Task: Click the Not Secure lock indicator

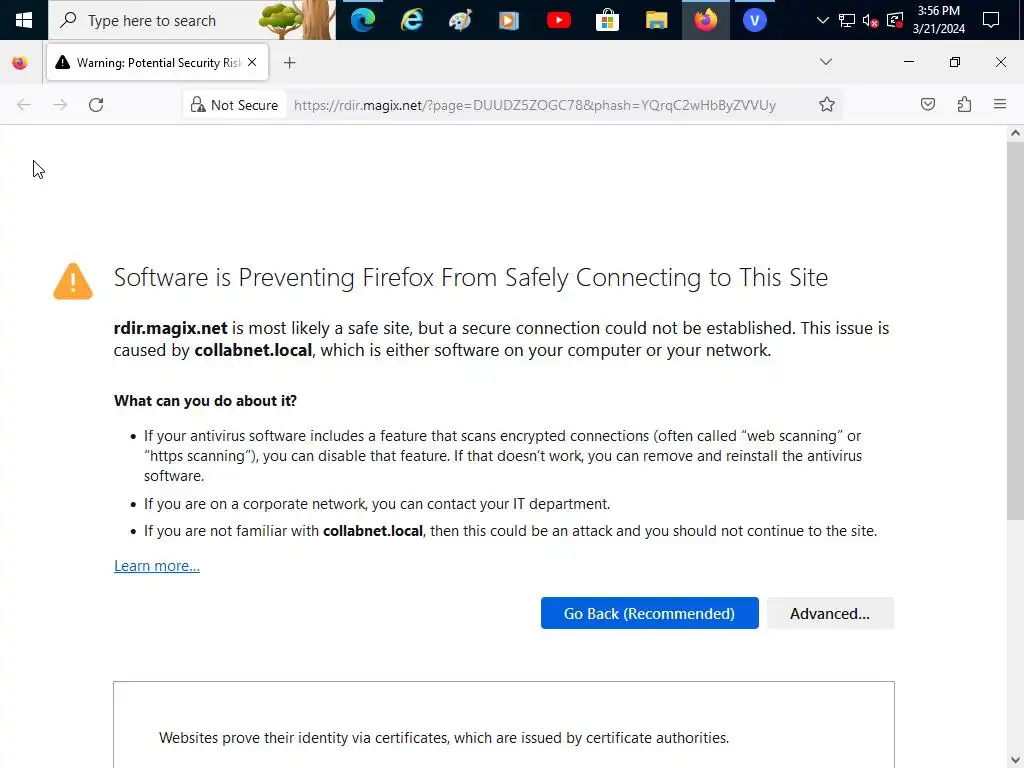Action: tap(234, 105)
